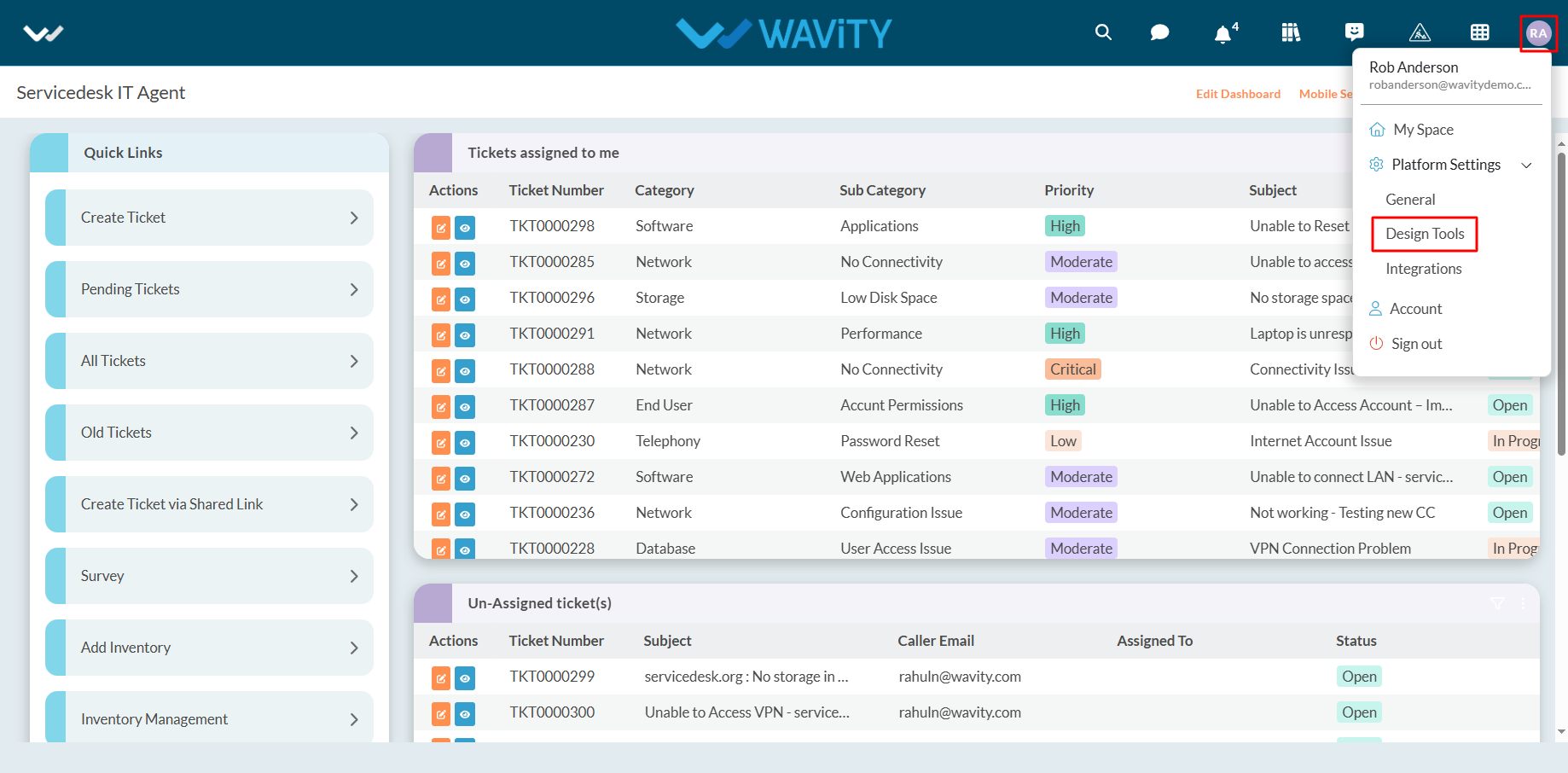
Task: Select Integrations menu entry
Action: [x=1423, y=269]
